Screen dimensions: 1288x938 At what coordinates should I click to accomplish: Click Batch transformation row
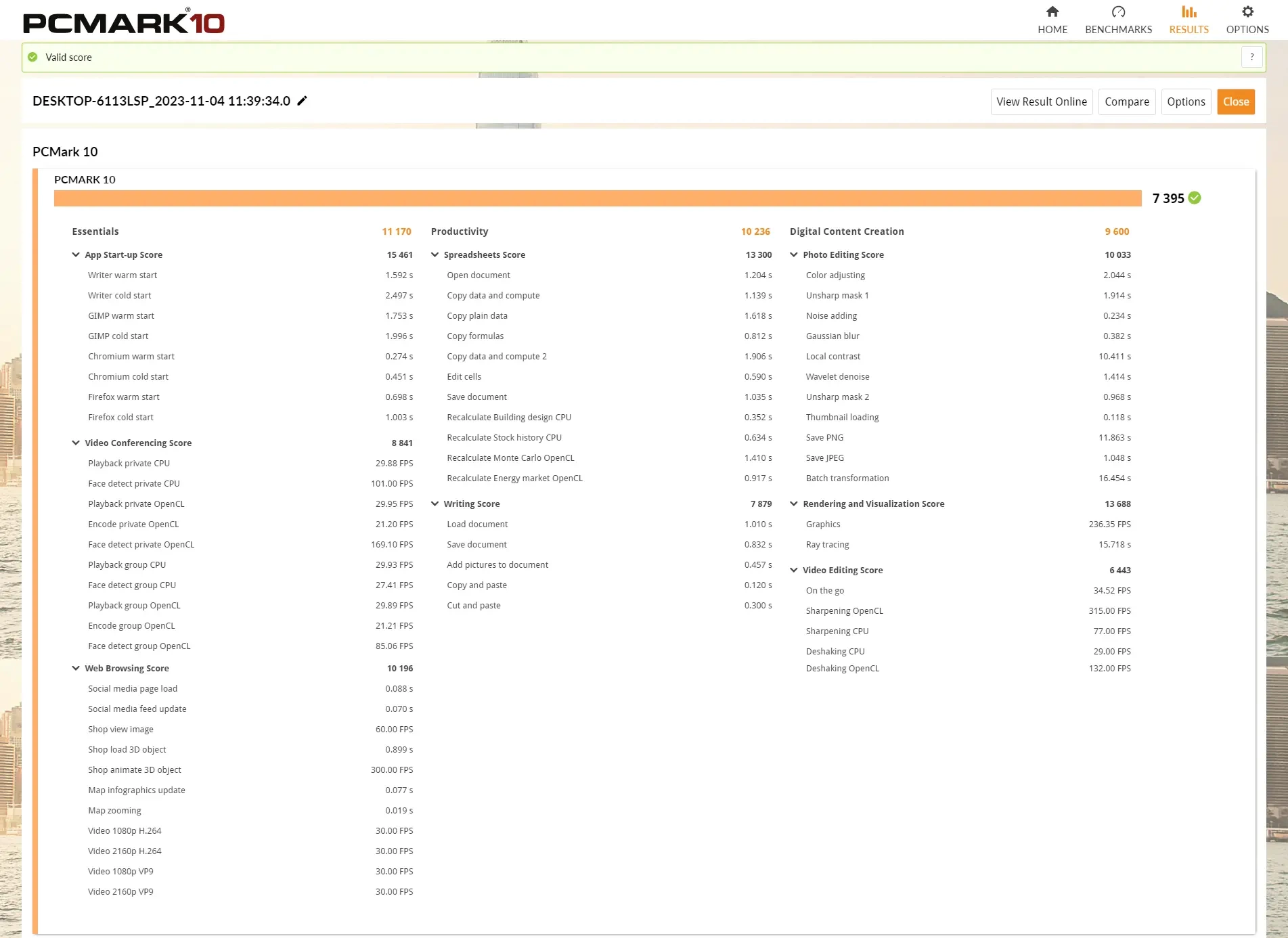(x=968, y=478)
